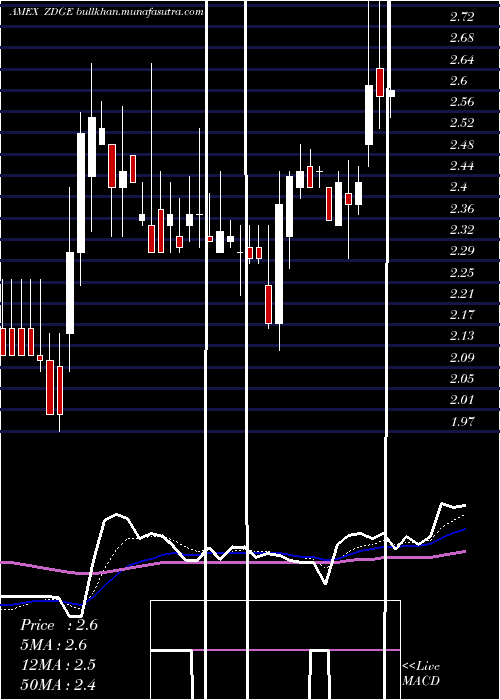Click the 12MA : 2.5 readout
The image size is (500, 700).
point(58,665)
